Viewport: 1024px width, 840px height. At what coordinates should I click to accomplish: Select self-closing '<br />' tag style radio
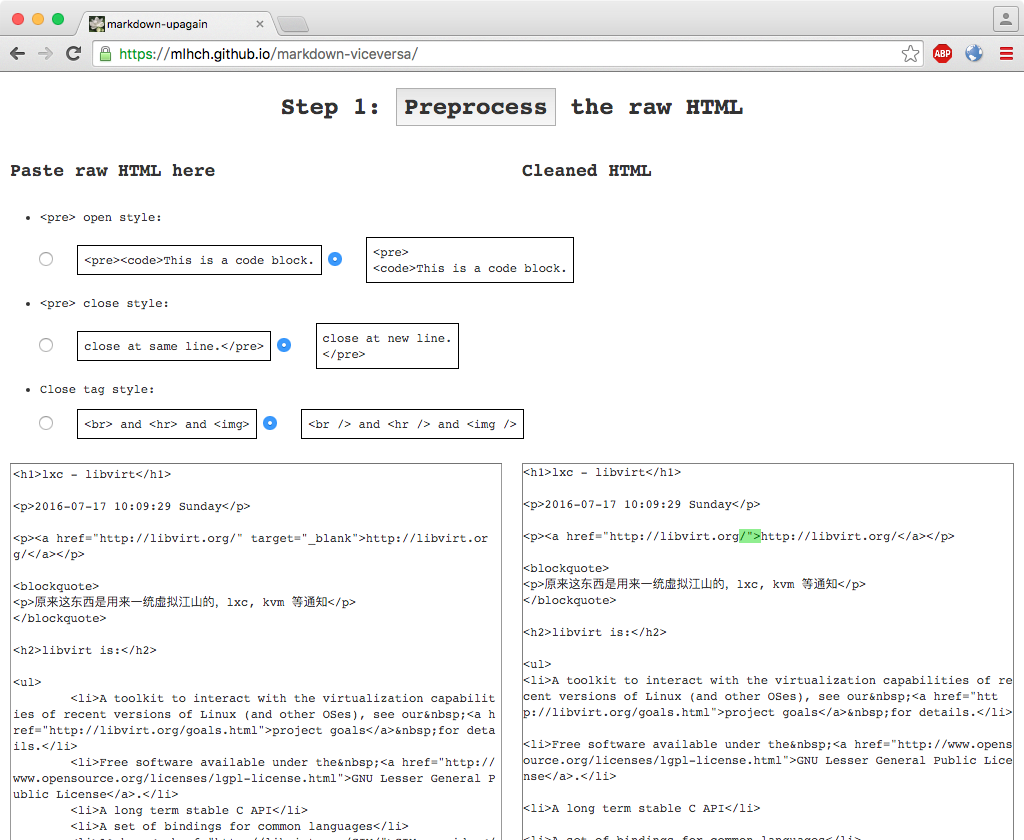tap(270, 423)
